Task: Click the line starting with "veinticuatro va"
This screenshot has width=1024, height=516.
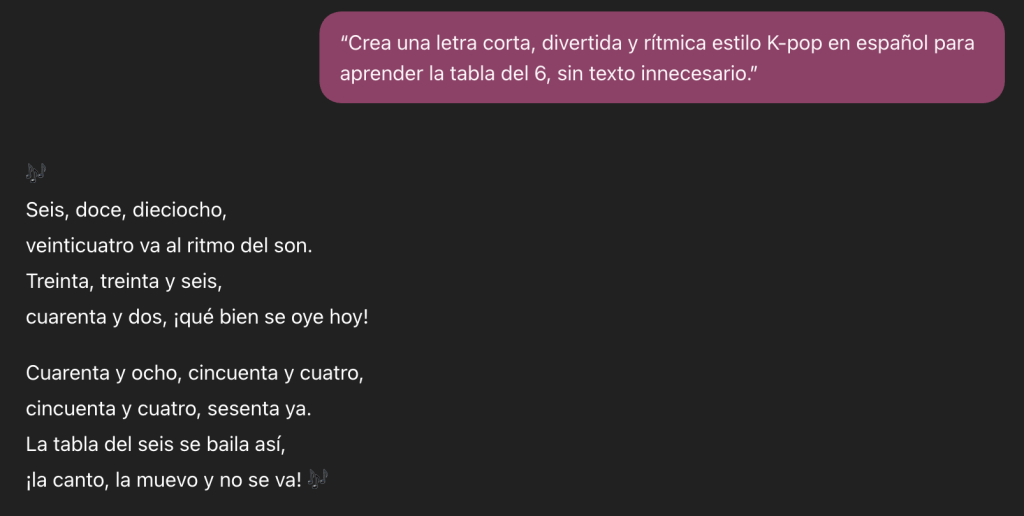Action: pyautogui.click(x=169, y=244)
